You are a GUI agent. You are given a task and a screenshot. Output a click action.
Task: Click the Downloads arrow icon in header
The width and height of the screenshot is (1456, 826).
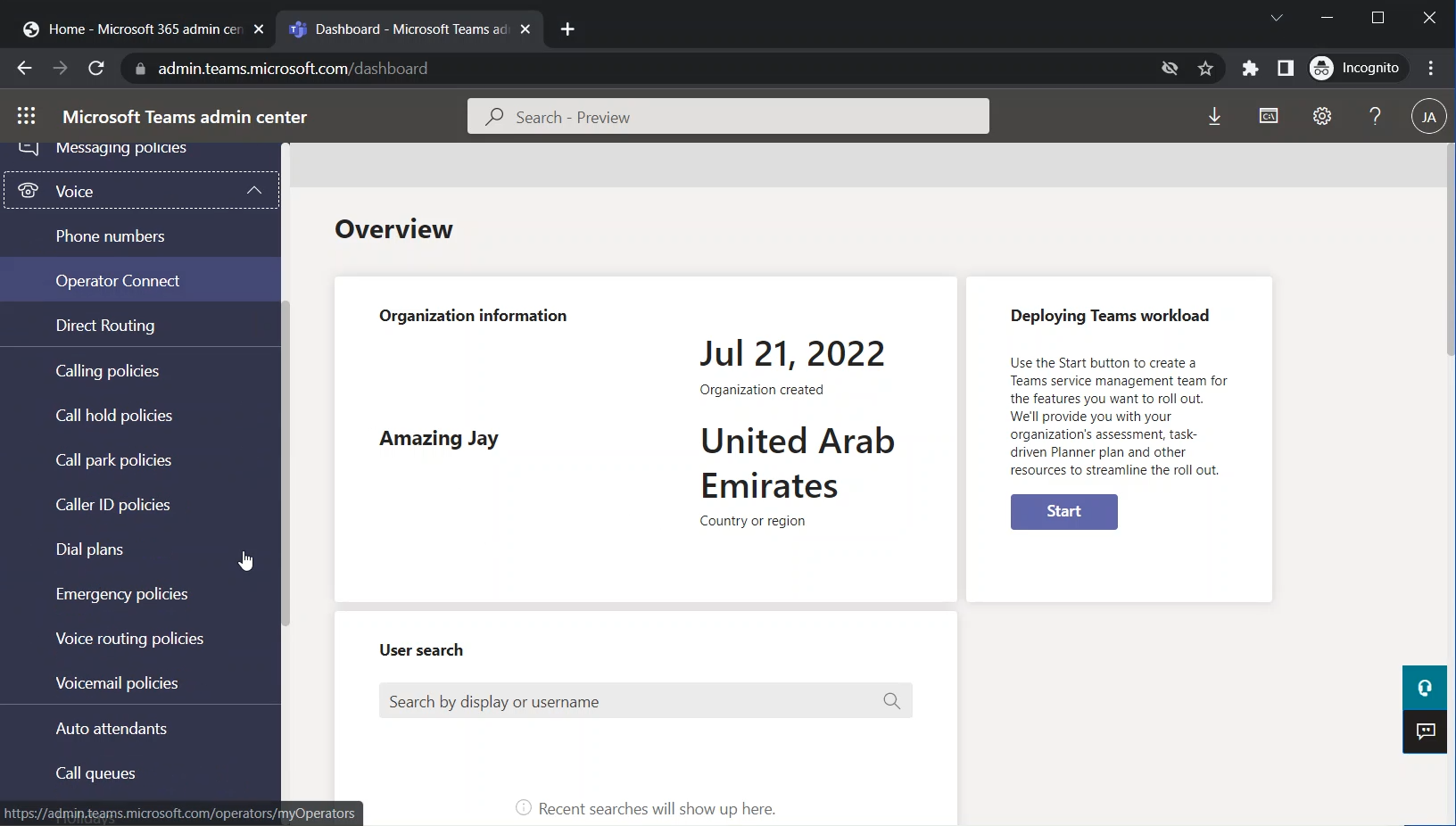[1214, 117]
